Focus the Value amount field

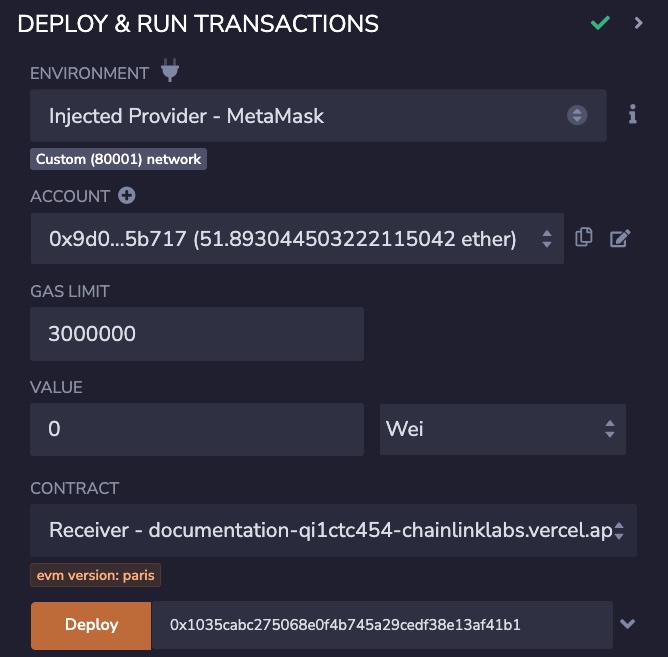(x=197, y=429)
